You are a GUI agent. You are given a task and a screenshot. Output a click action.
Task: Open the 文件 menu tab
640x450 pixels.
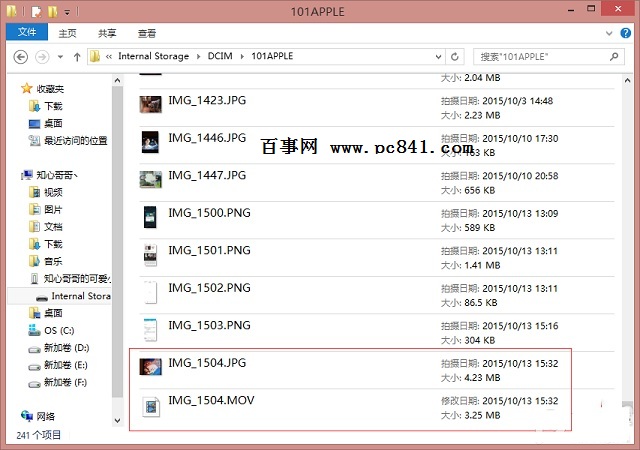[x=27, y=32]
